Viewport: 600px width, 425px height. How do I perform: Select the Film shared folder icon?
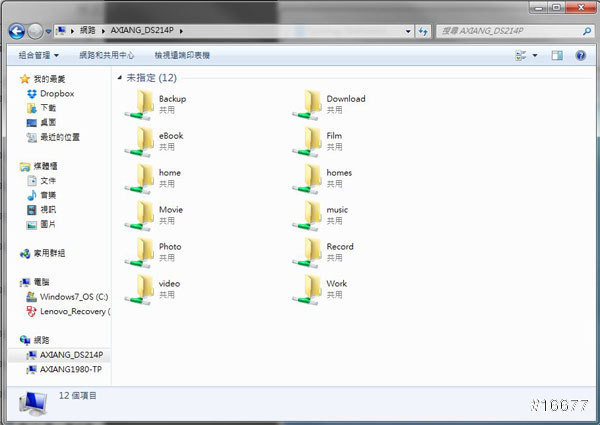pyautogui.click(x=308, y=141)
